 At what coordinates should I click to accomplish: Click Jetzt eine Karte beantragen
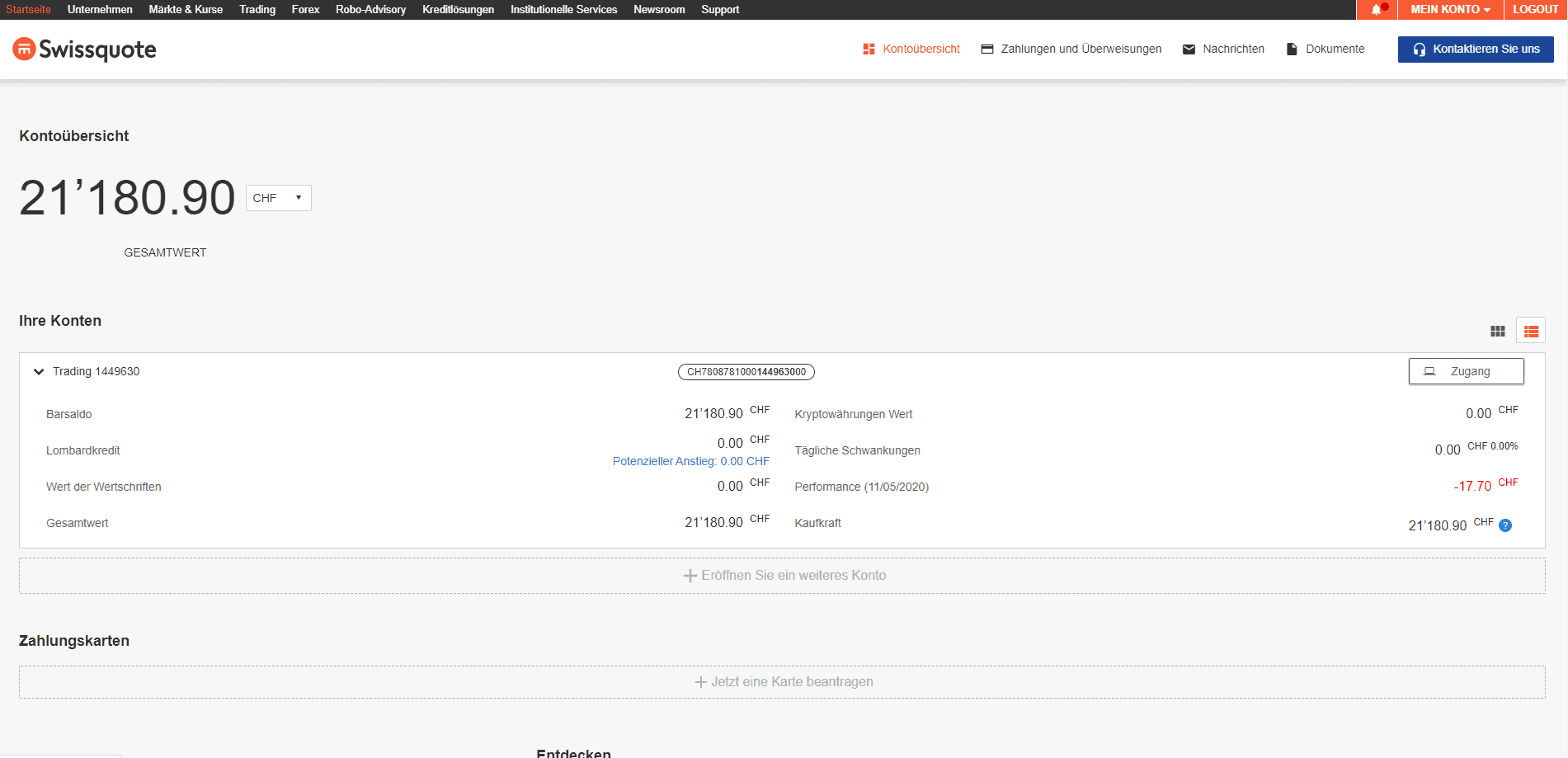point(782,682)
